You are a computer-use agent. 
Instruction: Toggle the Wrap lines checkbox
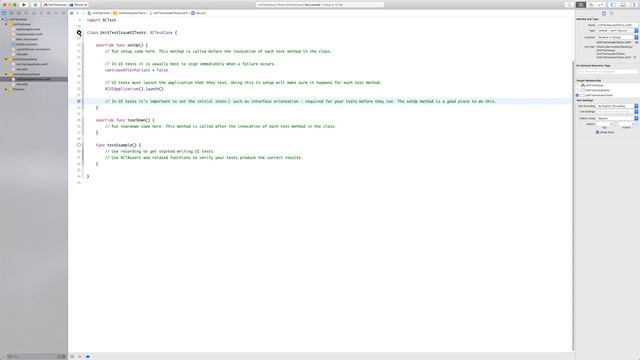pos(598,132)
